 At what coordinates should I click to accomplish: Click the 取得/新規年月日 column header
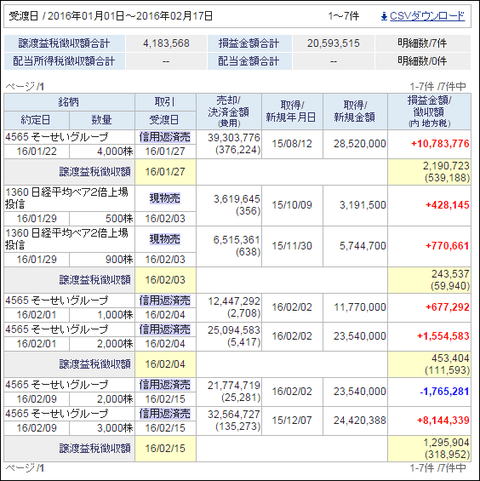click(x=292, y=112)
